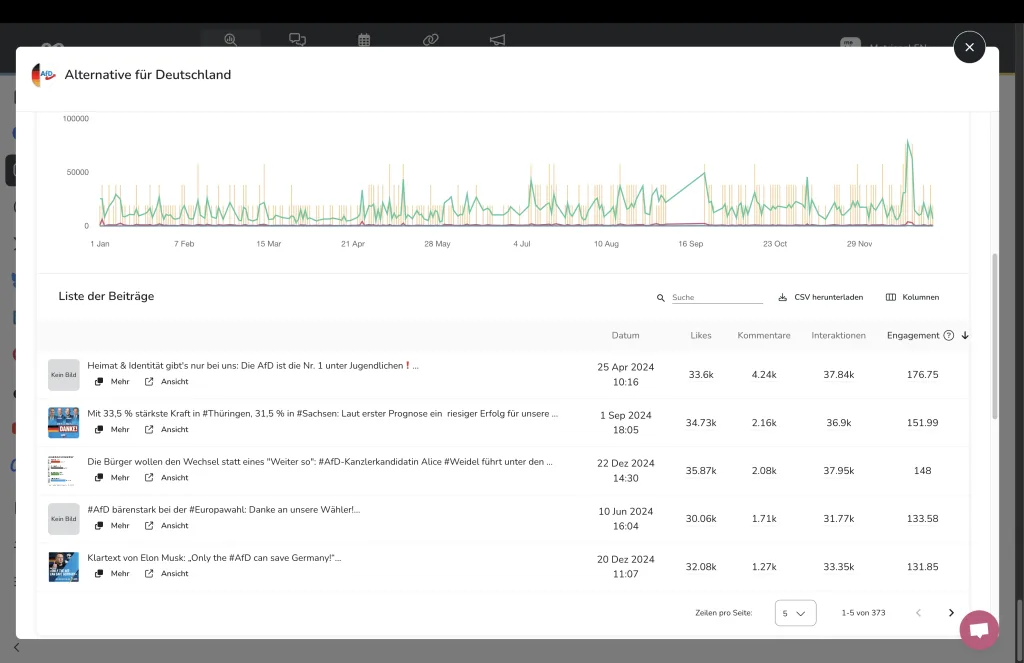
Task: Open the megaphone tab in top bar
Action: point(497,40)
